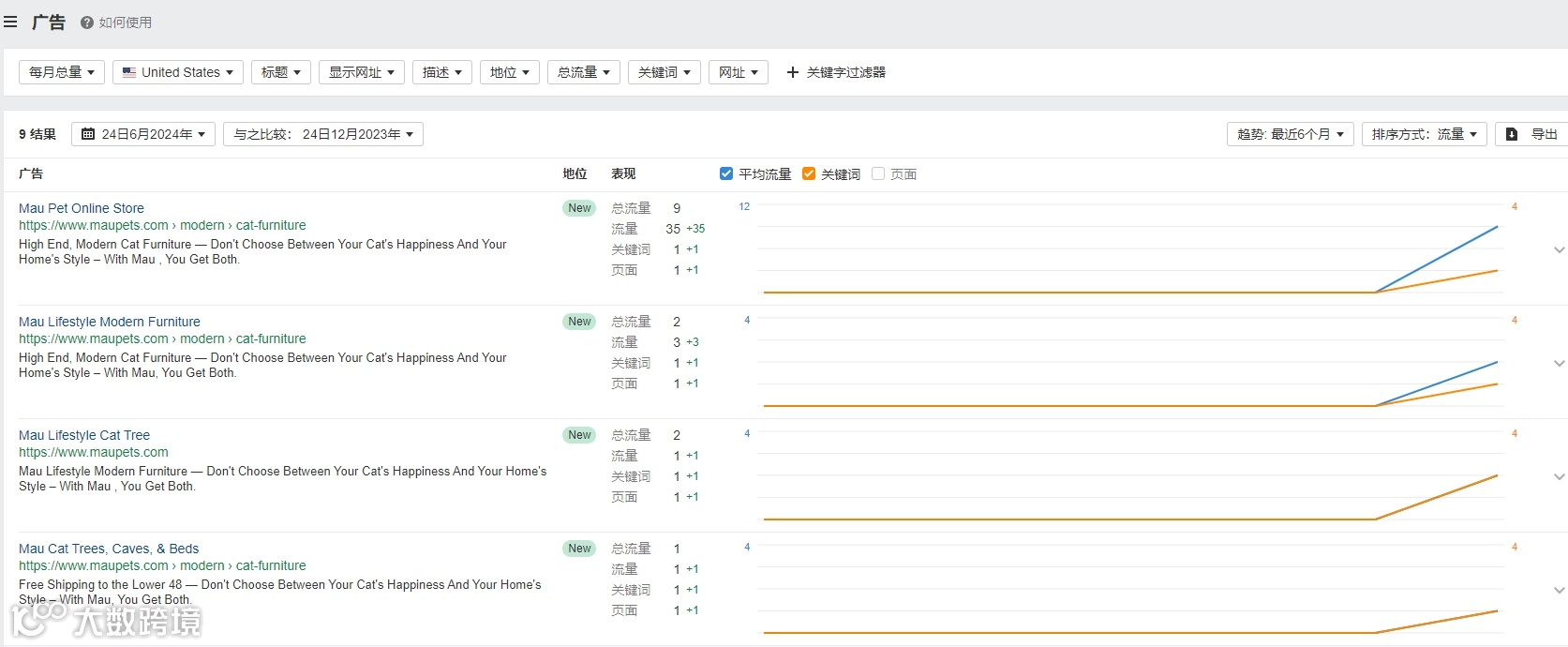Click the 广告 column header
Screen dimensions: 1568x647
[31, 173]
